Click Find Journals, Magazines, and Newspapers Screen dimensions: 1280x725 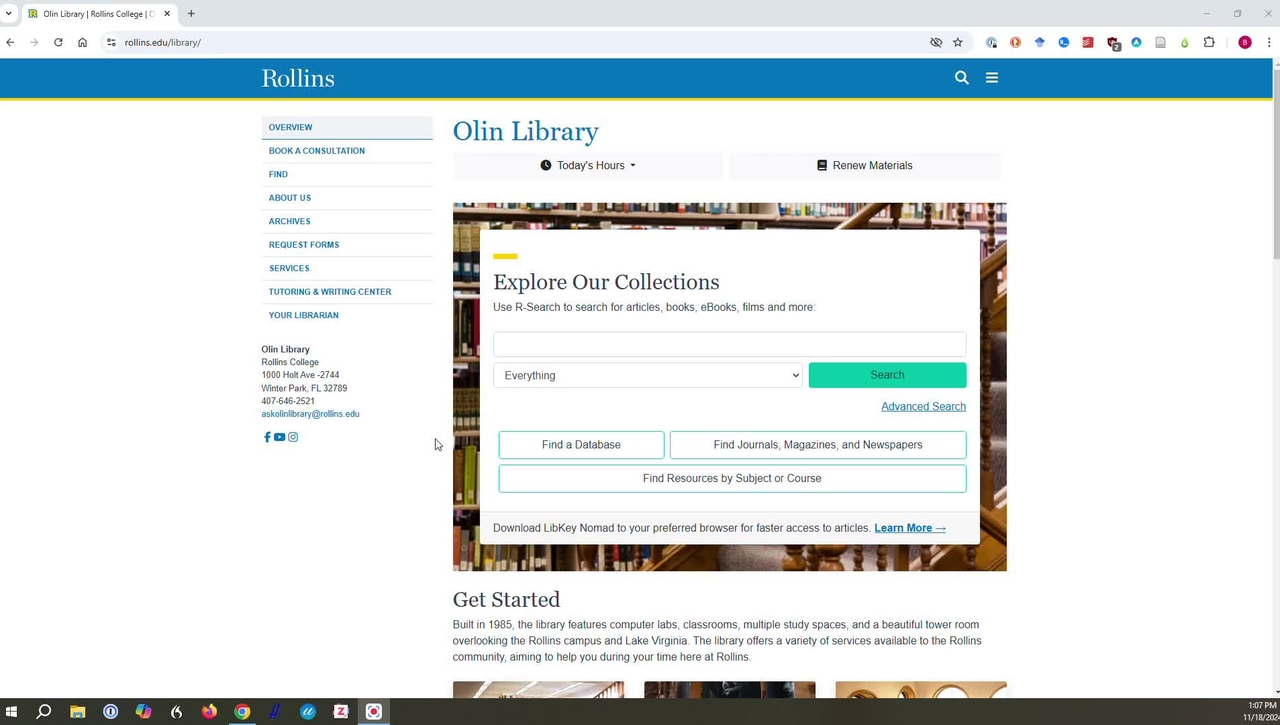818,445
